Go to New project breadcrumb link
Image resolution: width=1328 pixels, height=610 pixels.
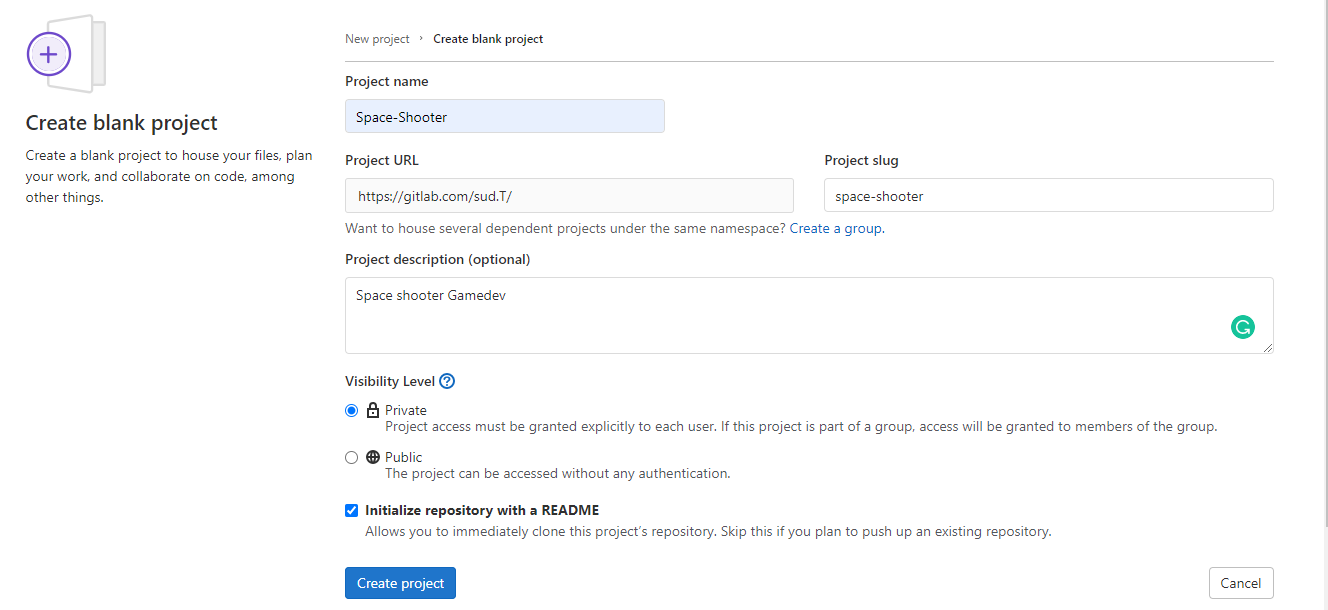(377, 39)
